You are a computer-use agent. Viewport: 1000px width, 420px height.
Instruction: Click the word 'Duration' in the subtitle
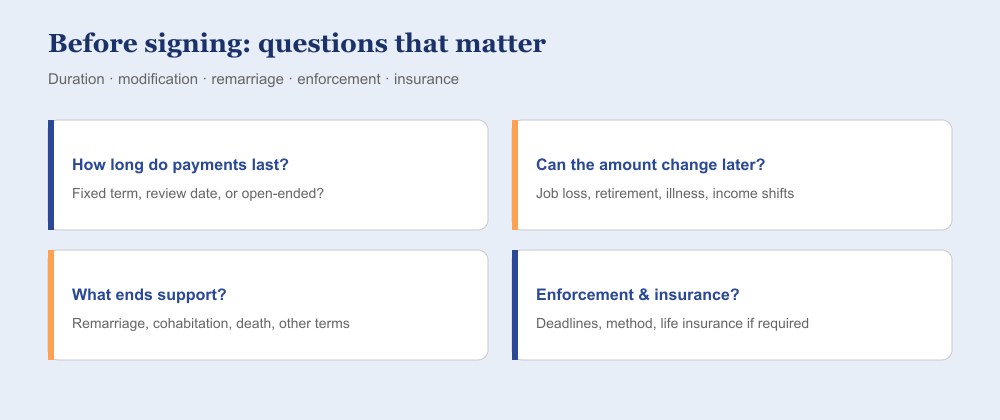click(77, 80)
